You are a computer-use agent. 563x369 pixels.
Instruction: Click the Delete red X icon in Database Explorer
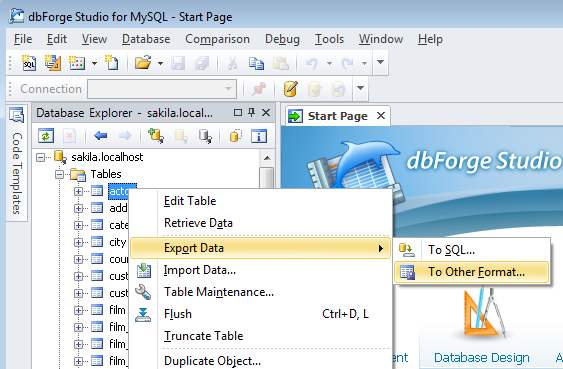(x=69, y=136)
